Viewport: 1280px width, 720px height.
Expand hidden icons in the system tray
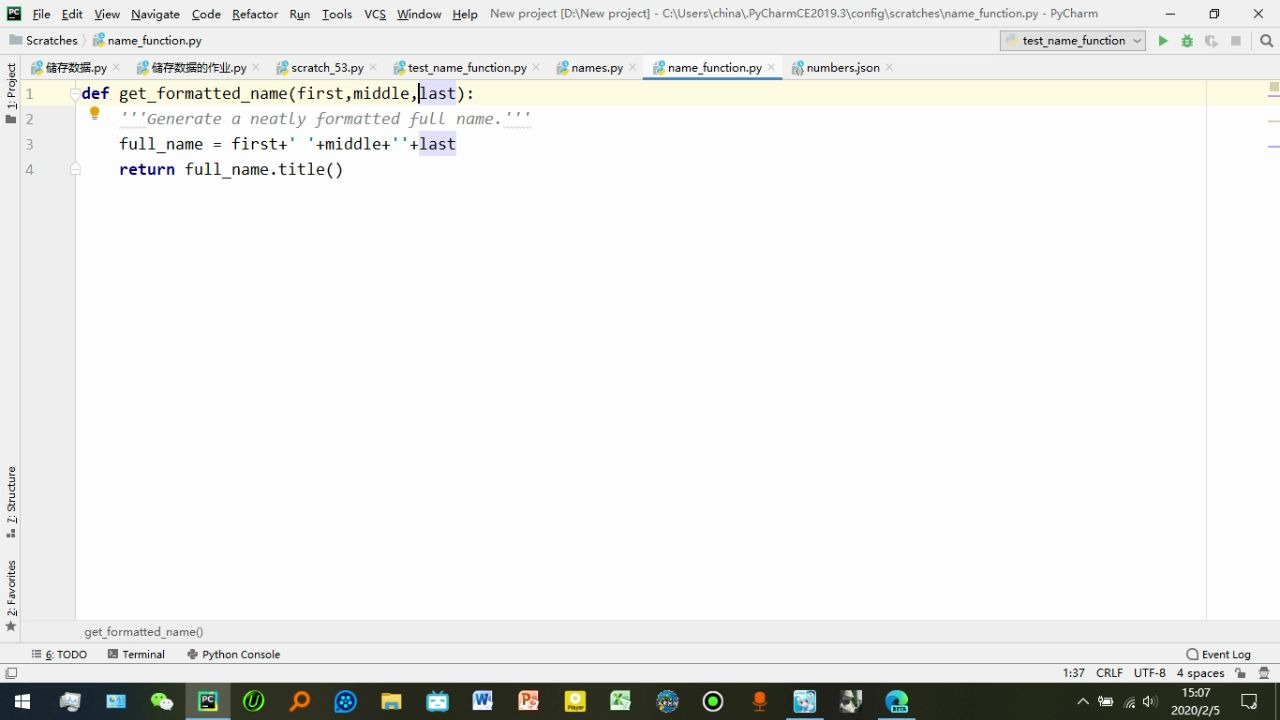click(1082, 701)
